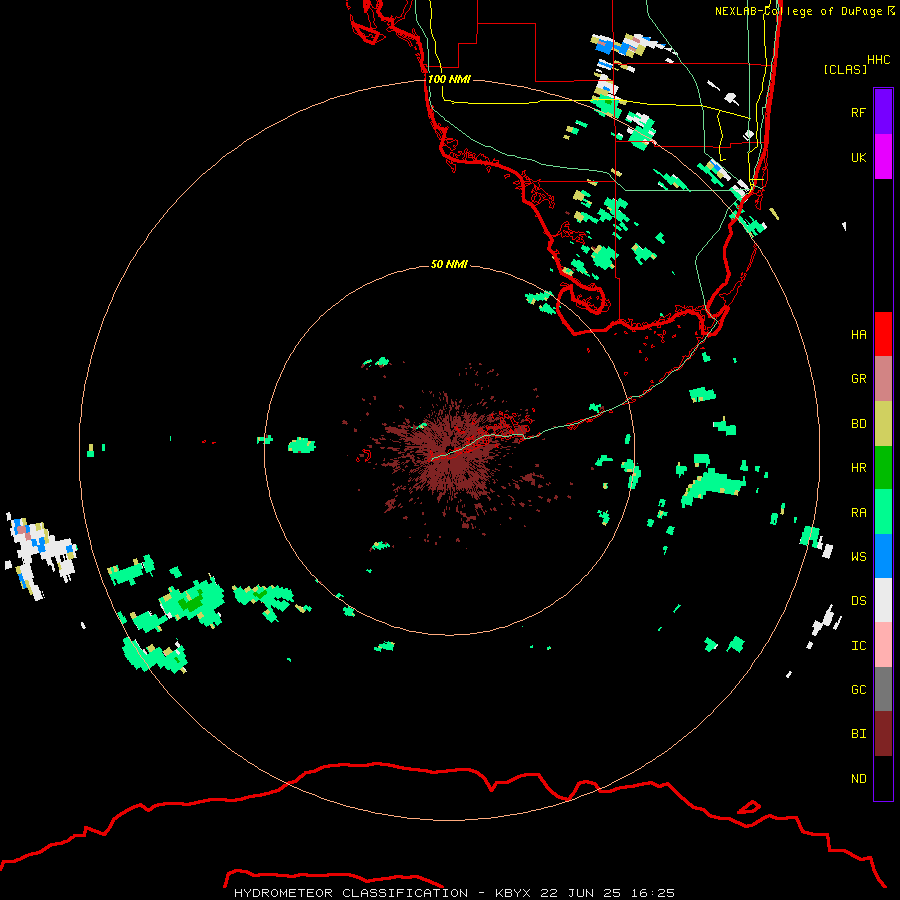Click the 22 JUN 25 date stamp
This screenshot has width=900, height=900.
pyautogui.click(x=581, y=893)
